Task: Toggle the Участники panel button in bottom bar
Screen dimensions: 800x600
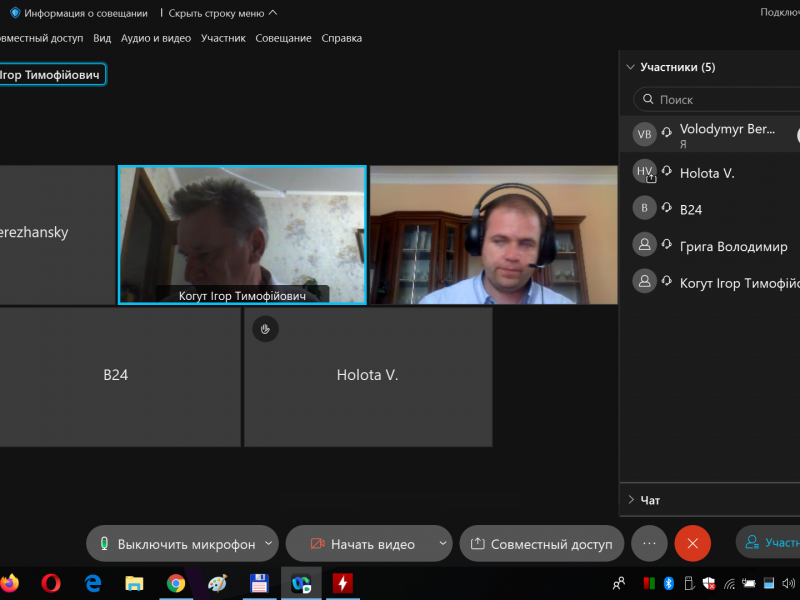Action: 770,543
